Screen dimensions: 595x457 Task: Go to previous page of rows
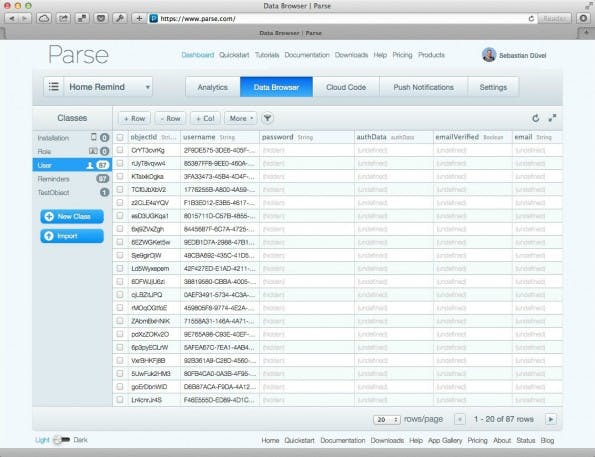[x=460, y=419]
